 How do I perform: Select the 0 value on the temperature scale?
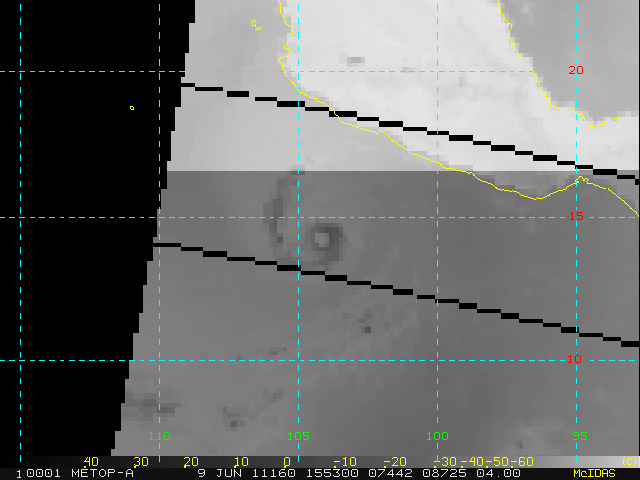click(x=287, y=461)
